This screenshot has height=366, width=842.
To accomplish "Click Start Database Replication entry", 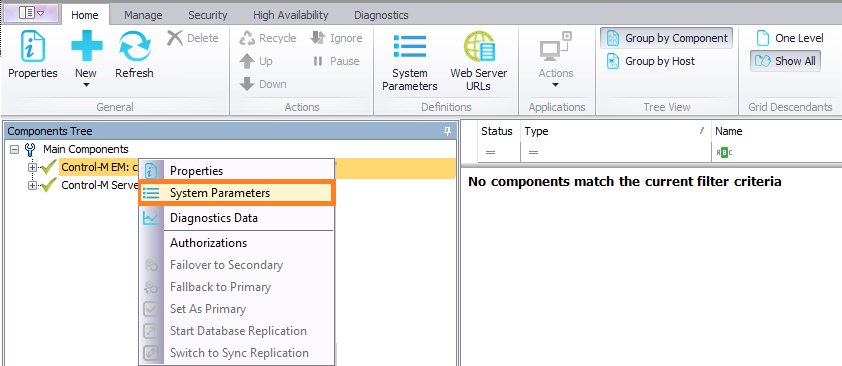I will pyautogui.click(x=236, y=331).
